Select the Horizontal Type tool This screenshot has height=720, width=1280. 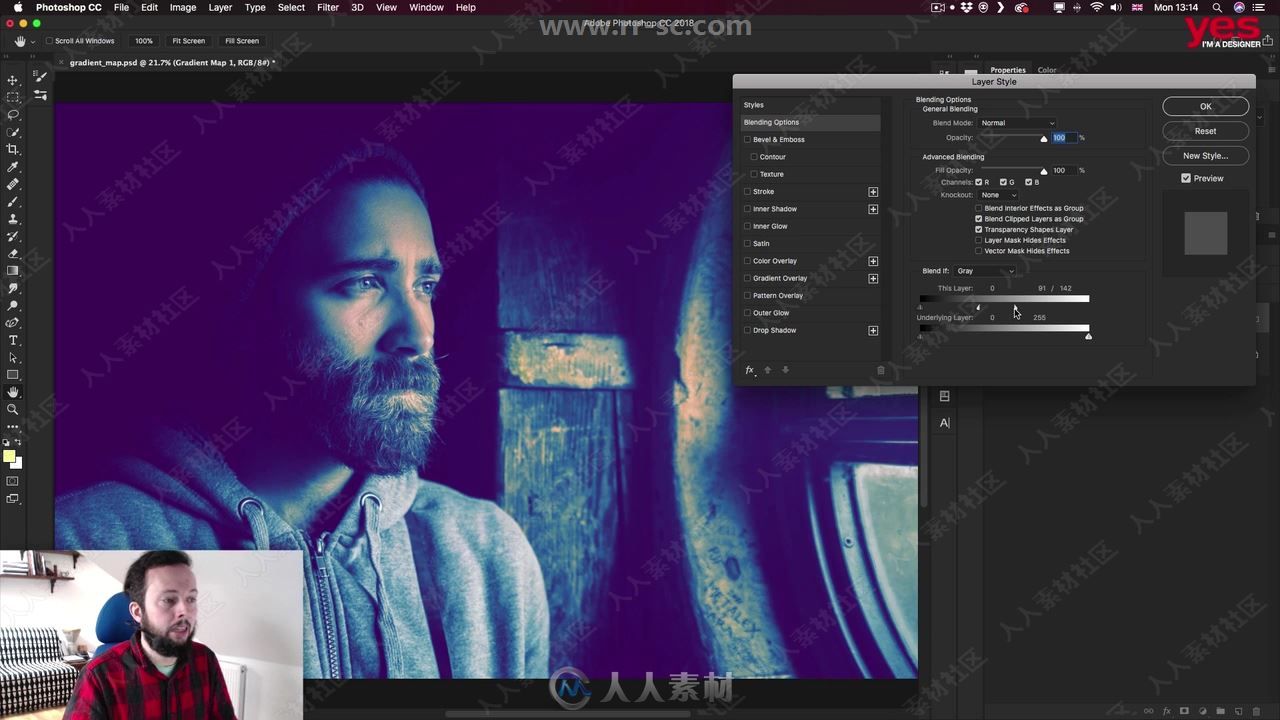[x=13, y=341]
